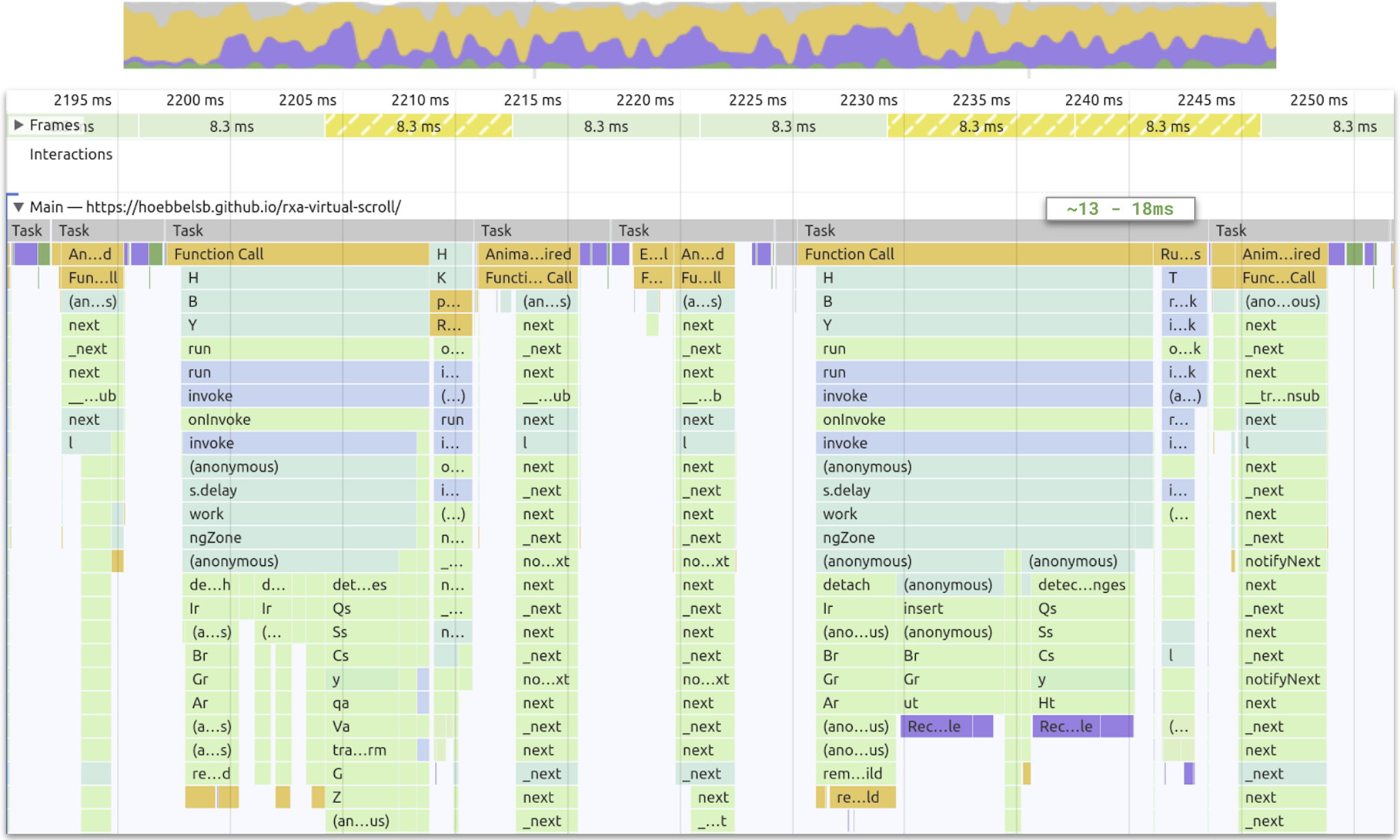Select the tra...rm flame block
This screenshot has width=1400, height=840.
coord(359,750)
